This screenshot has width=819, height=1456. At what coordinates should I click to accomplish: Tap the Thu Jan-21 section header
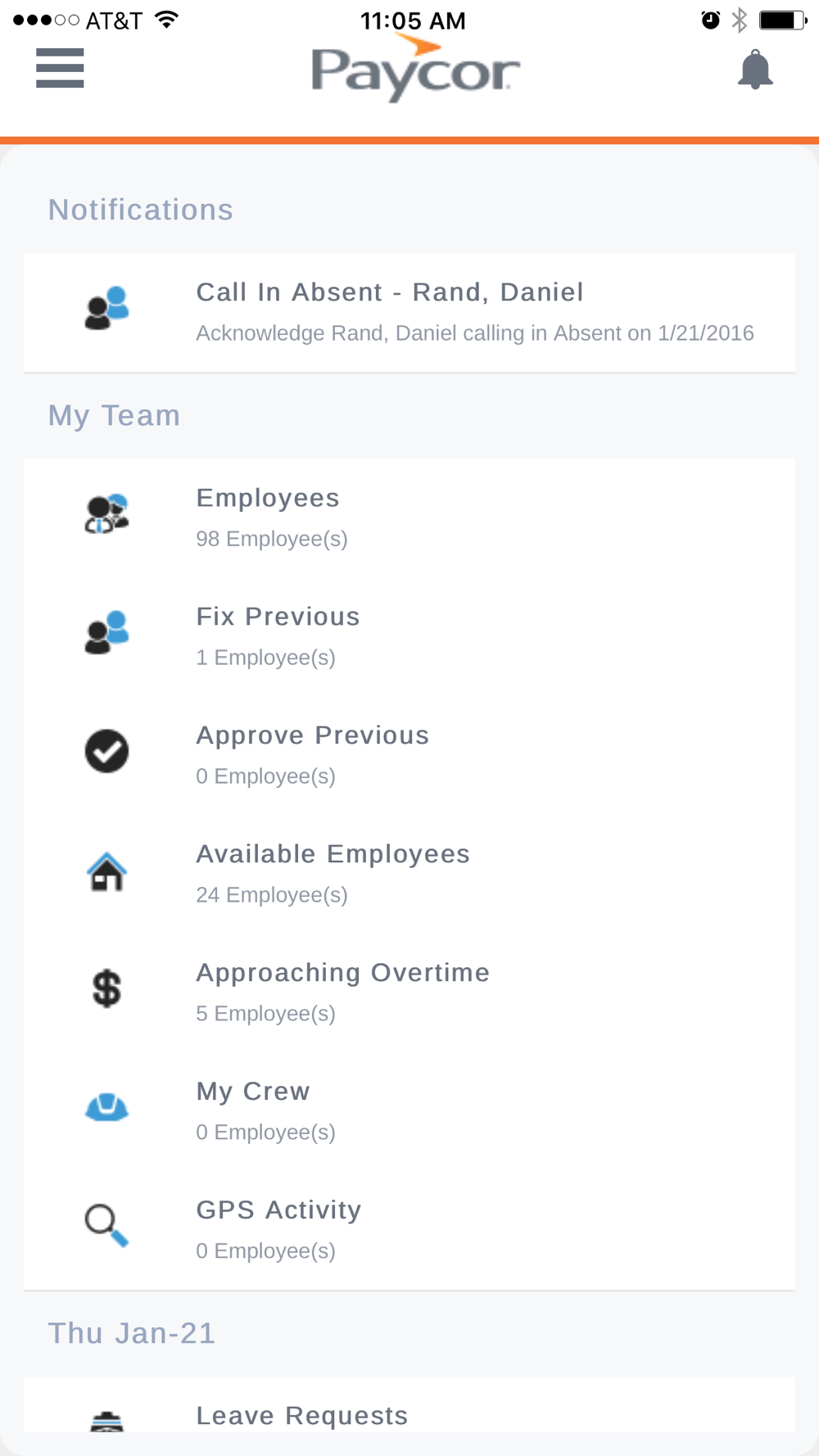pyautogui.click(x=132, y=1333)
